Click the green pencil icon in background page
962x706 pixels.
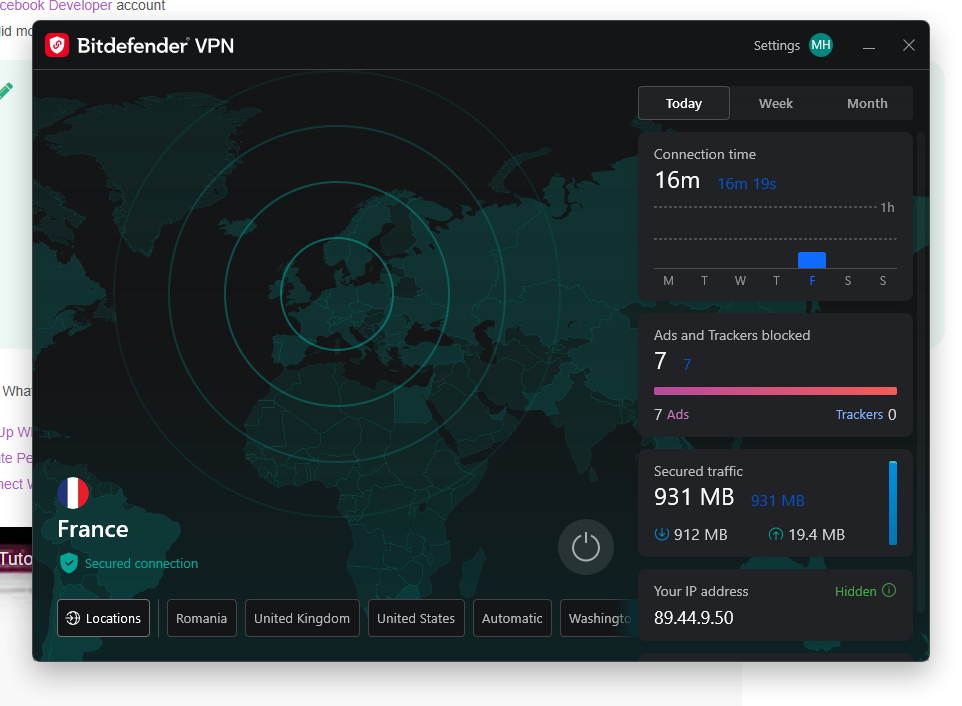6,91
